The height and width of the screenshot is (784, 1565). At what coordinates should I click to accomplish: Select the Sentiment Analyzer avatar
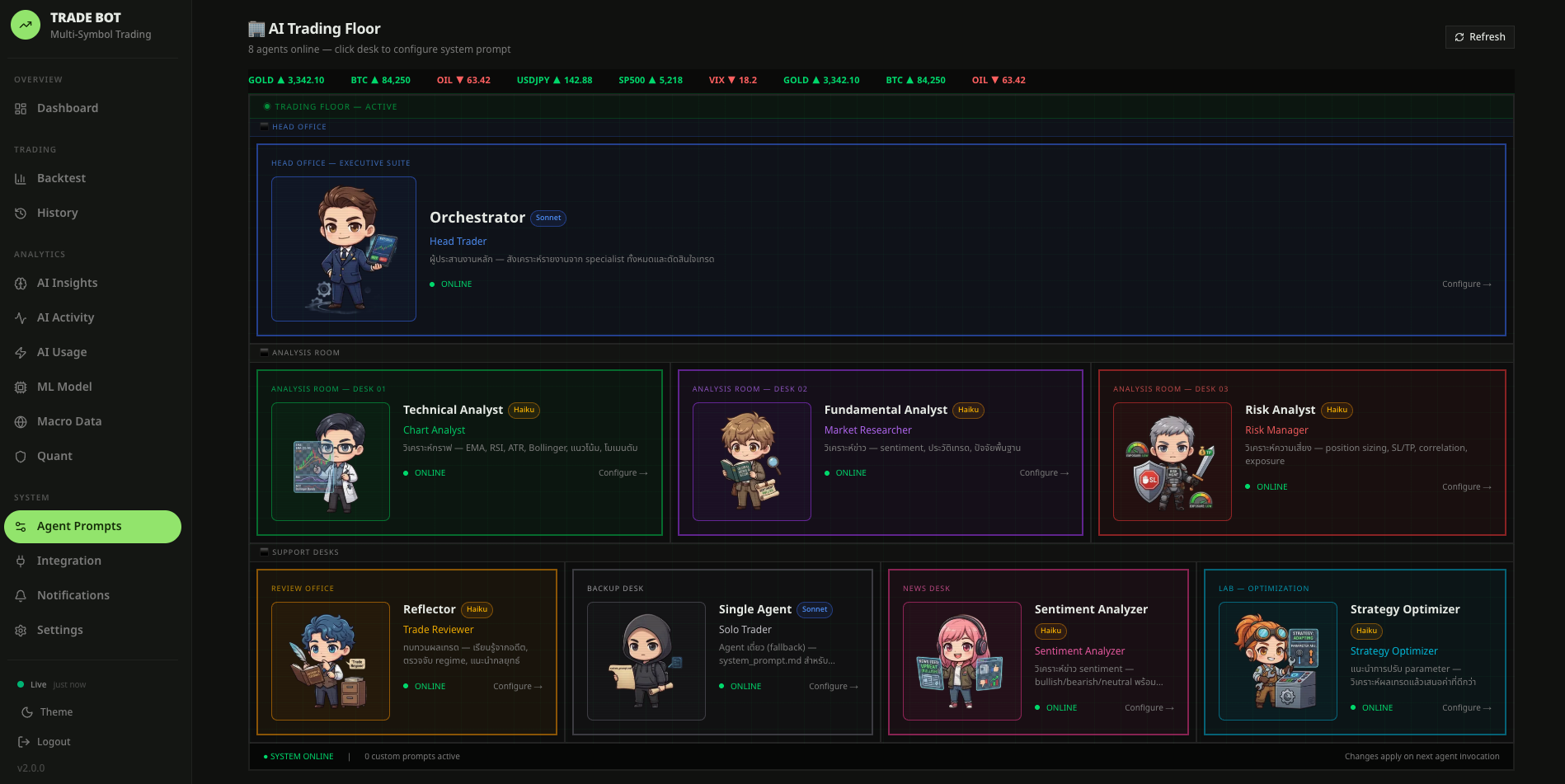[962, 661]
